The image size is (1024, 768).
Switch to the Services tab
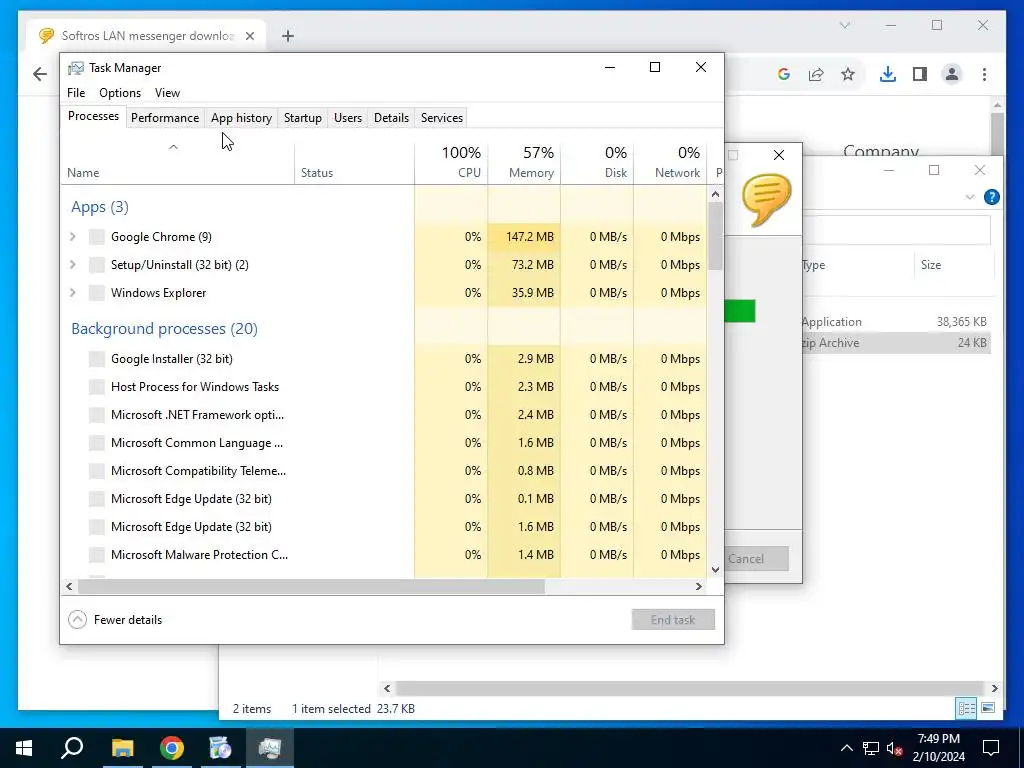click(x=442, y=118)
